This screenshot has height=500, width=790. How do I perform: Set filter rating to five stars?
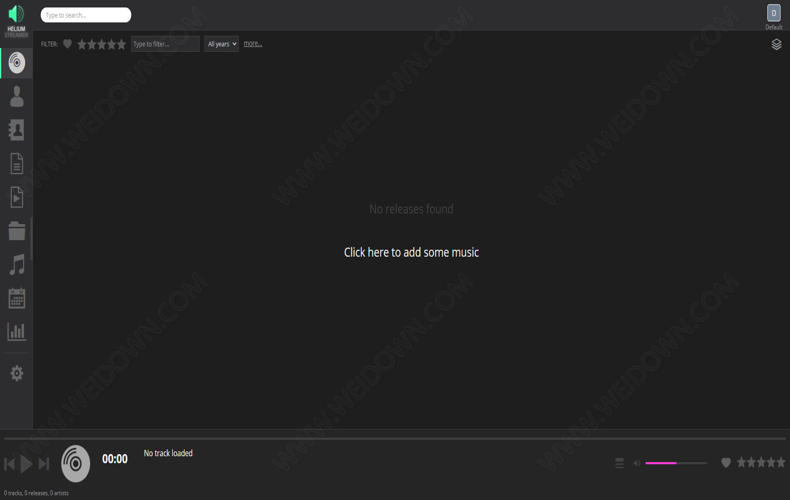[x=121, y=44]
